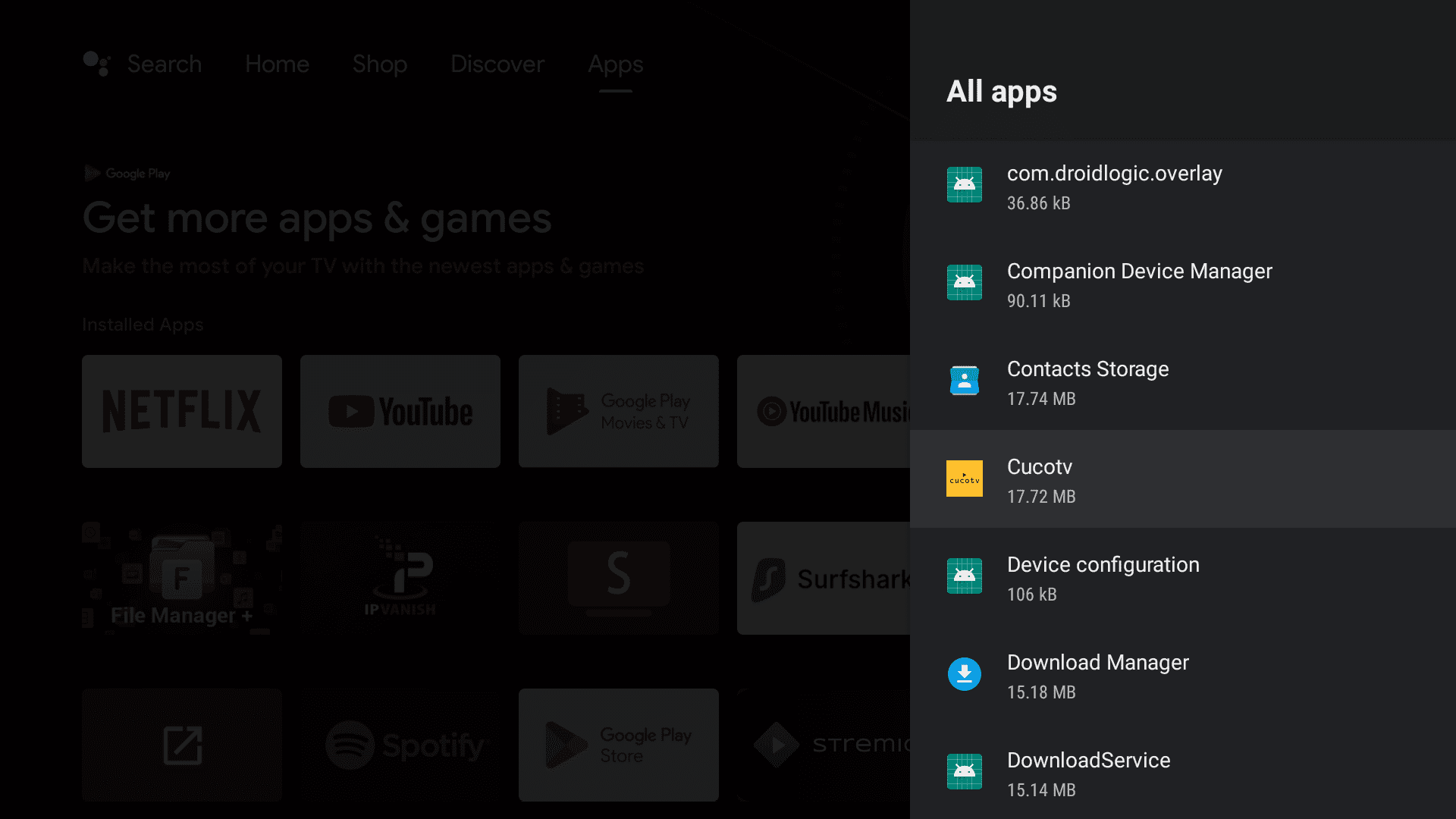Launch the IPVanish app tile
1456x819 pixels.
coord(400,578)
